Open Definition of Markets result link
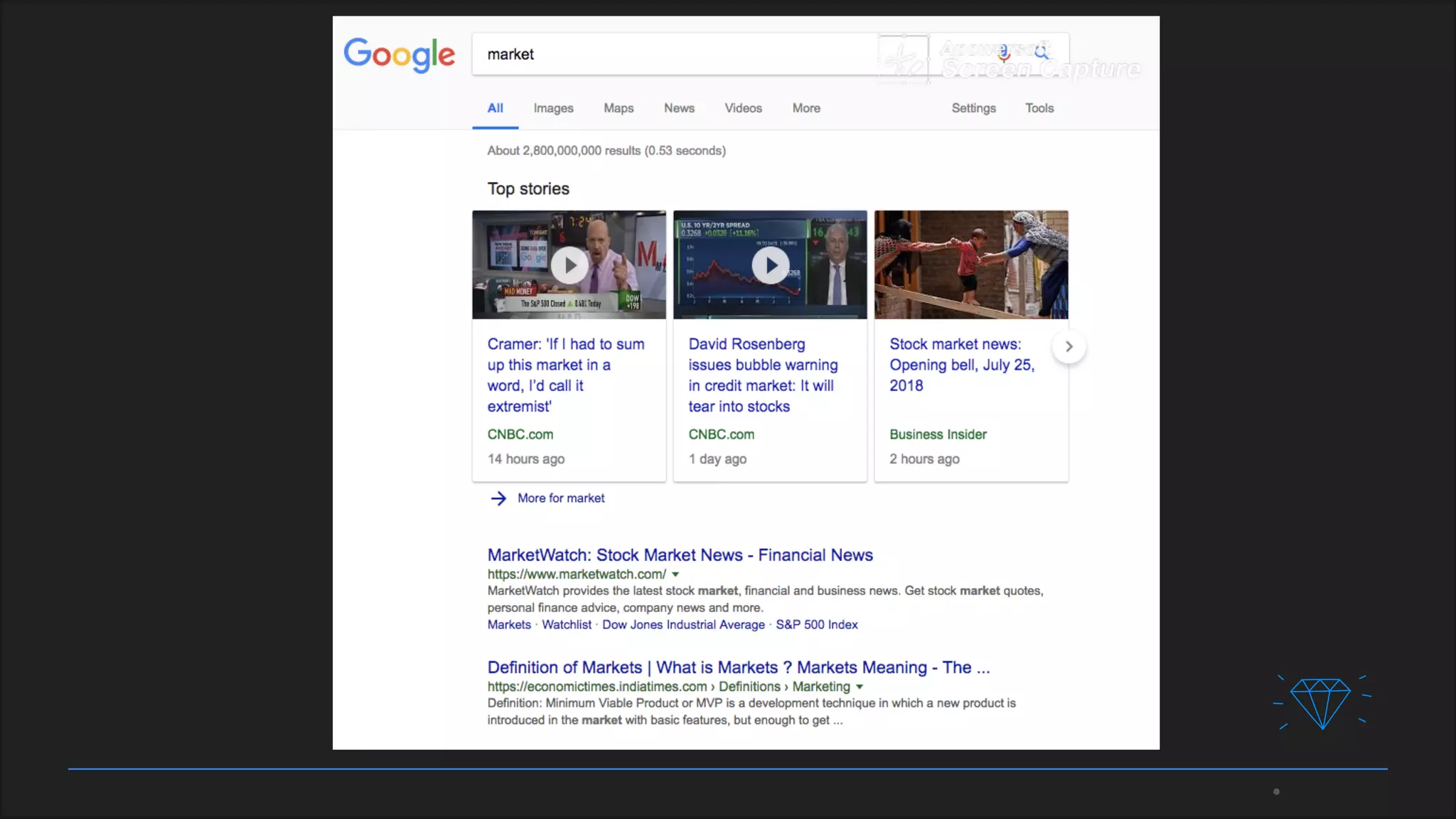 738,668
